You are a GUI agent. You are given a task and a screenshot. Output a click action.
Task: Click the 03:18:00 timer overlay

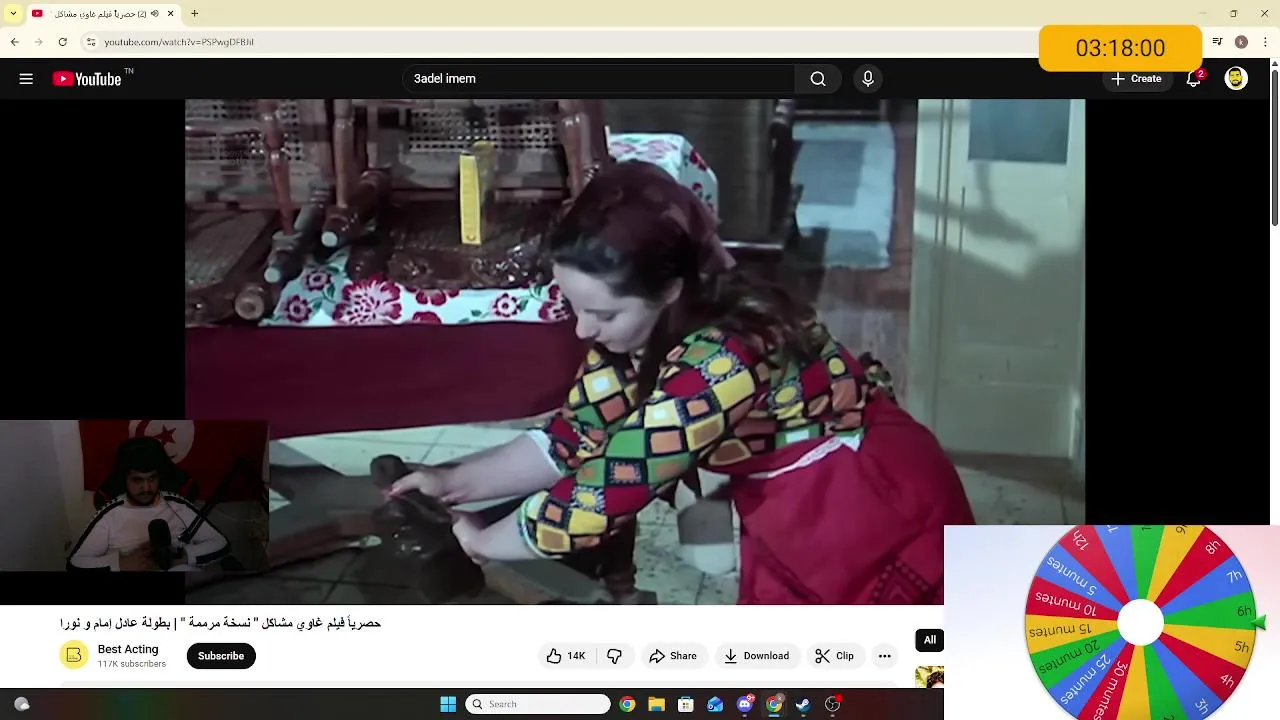click(x=1120, y=48)
